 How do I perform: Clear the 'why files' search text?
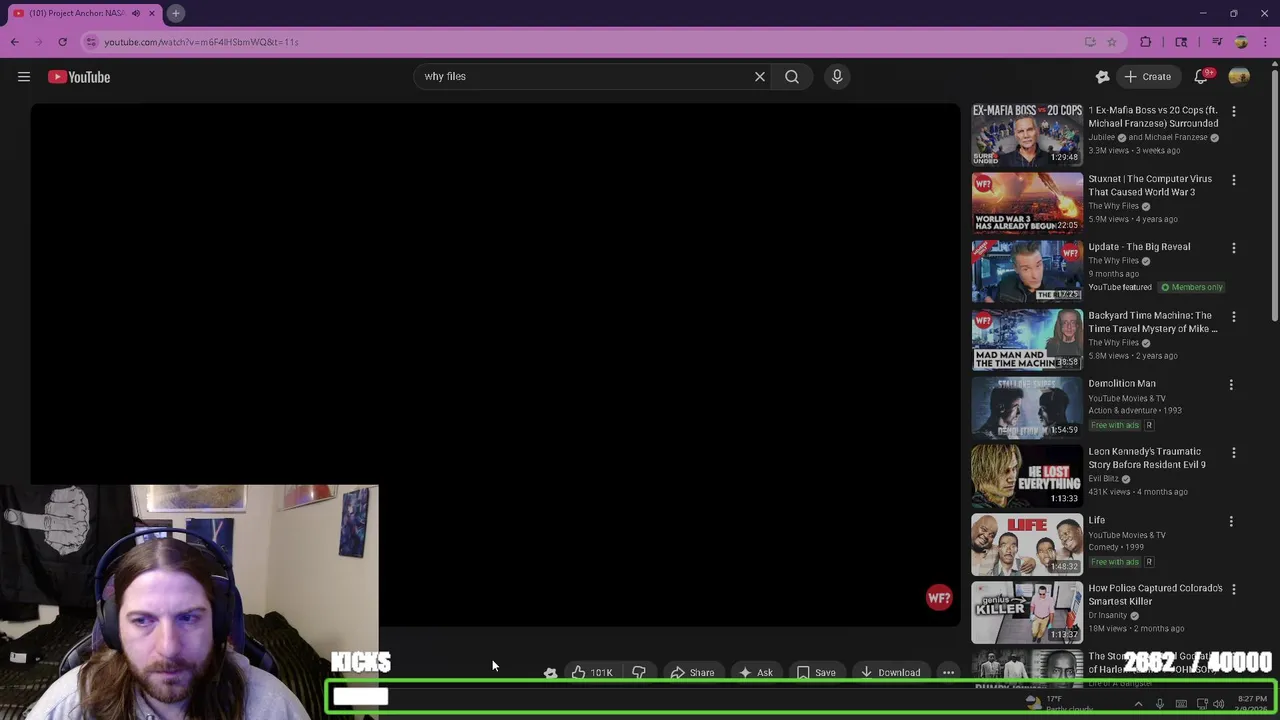(x=760, y=77)
